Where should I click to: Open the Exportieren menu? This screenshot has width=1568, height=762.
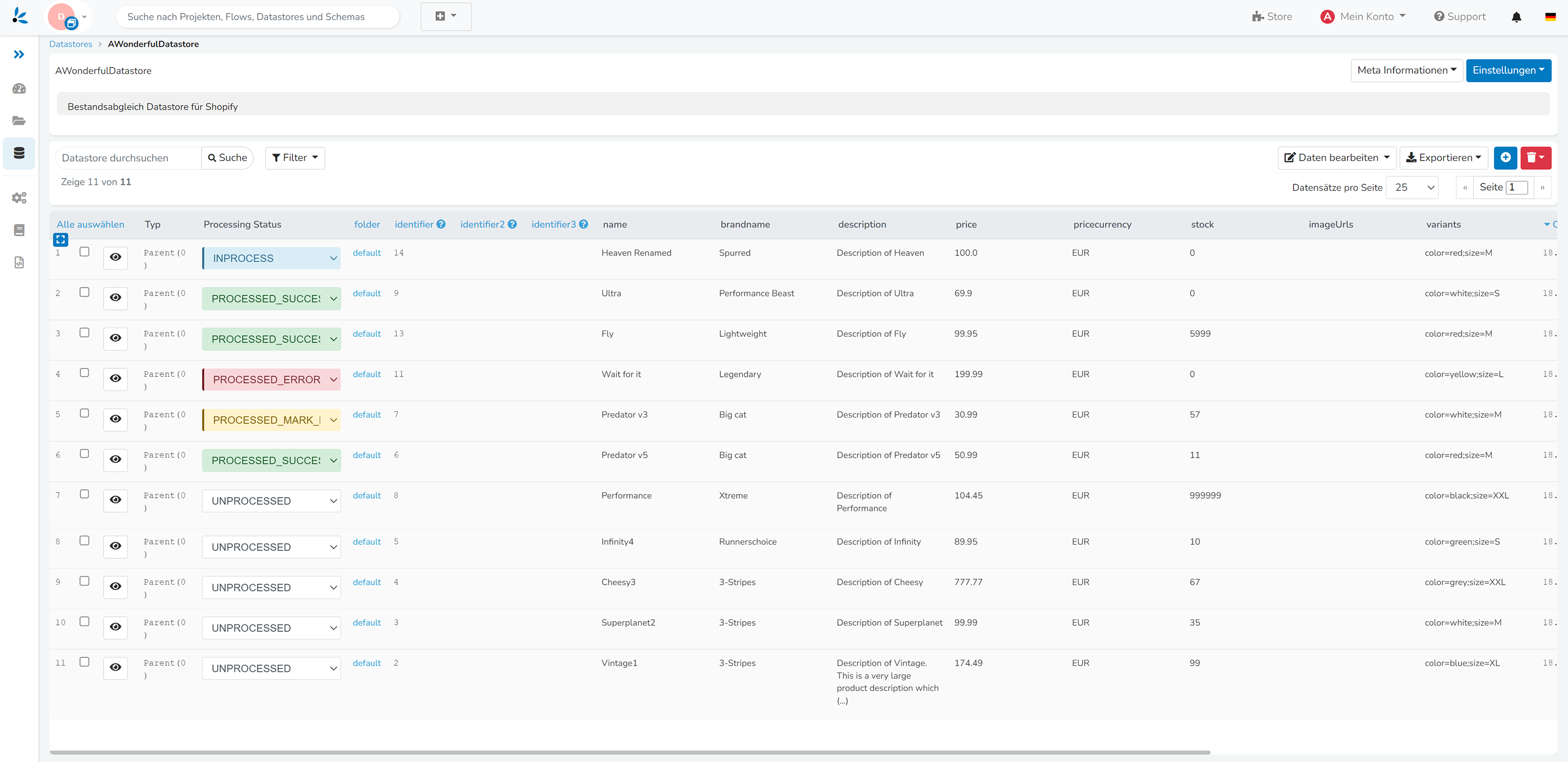[1443, 158]
